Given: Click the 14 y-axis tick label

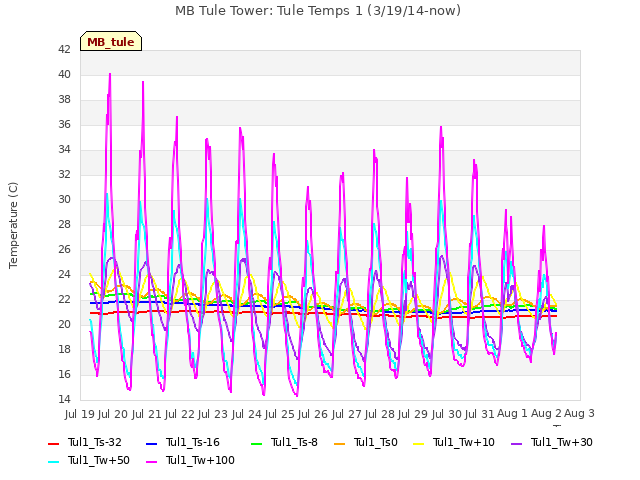Looking at the screenshot, I should (x=64, y=399).
